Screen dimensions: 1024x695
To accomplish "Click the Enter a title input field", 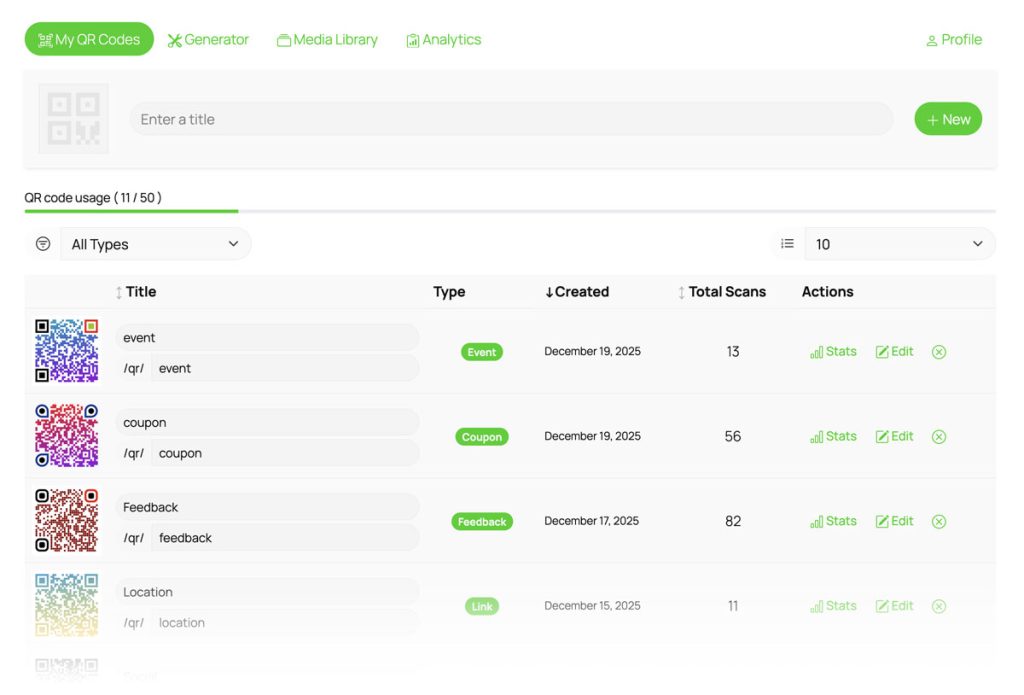I will coord(510,119).
